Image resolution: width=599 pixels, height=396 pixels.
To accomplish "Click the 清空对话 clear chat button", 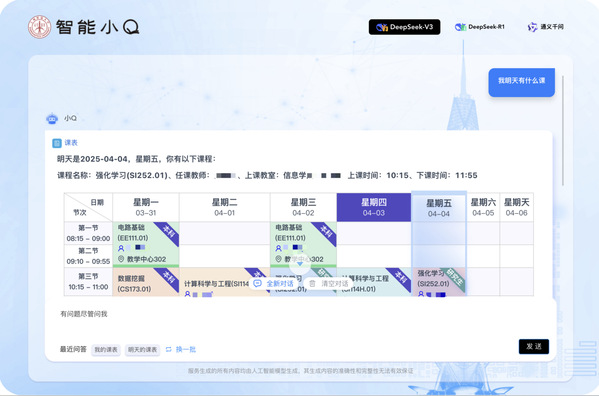I will coord(329,284).
